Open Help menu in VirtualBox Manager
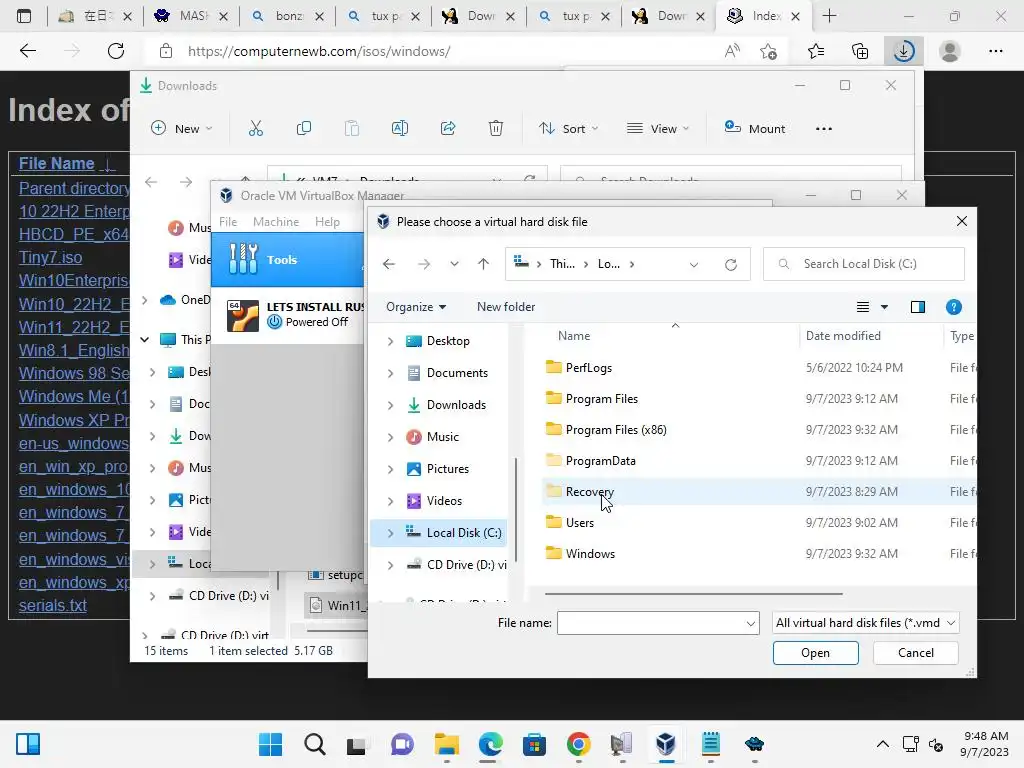Viewport: 1024px width, 768px height. pyautogui.click(x=327, y=222)
